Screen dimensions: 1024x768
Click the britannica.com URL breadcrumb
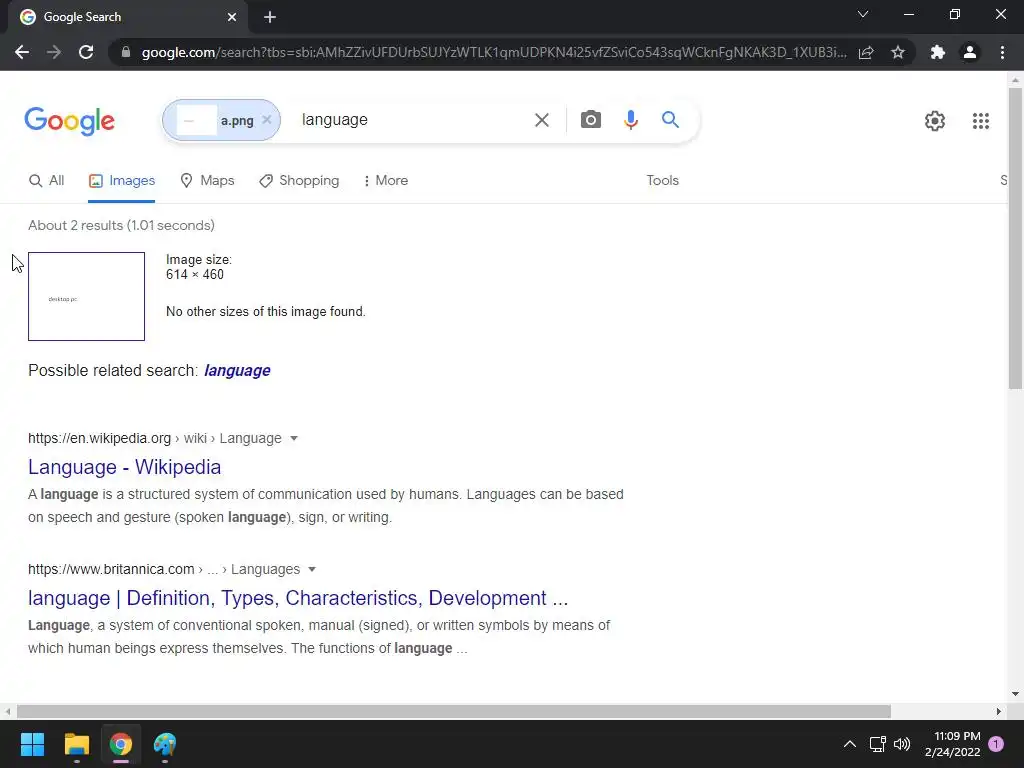click(x=164, y=570)
